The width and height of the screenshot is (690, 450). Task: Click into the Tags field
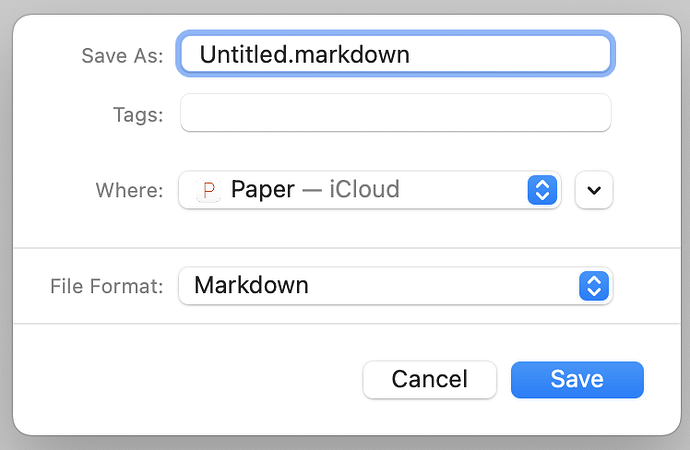tap(394, 113)
